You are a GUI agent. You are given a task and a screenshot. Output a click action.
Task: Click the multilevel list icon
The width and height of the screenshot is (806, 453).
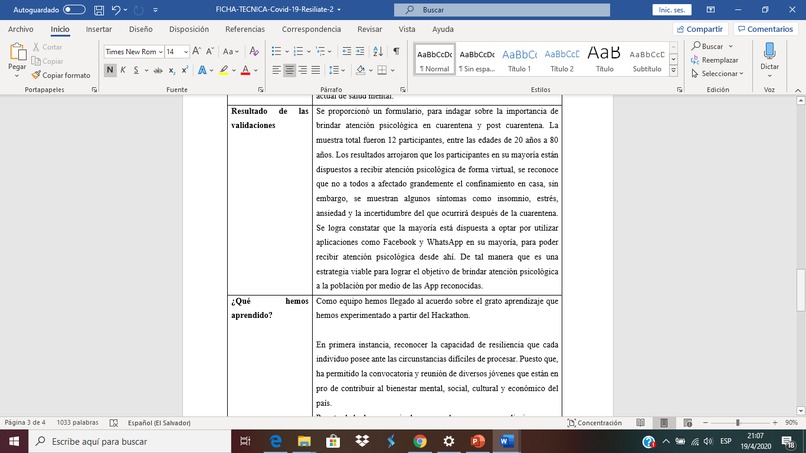coord(320,51)
